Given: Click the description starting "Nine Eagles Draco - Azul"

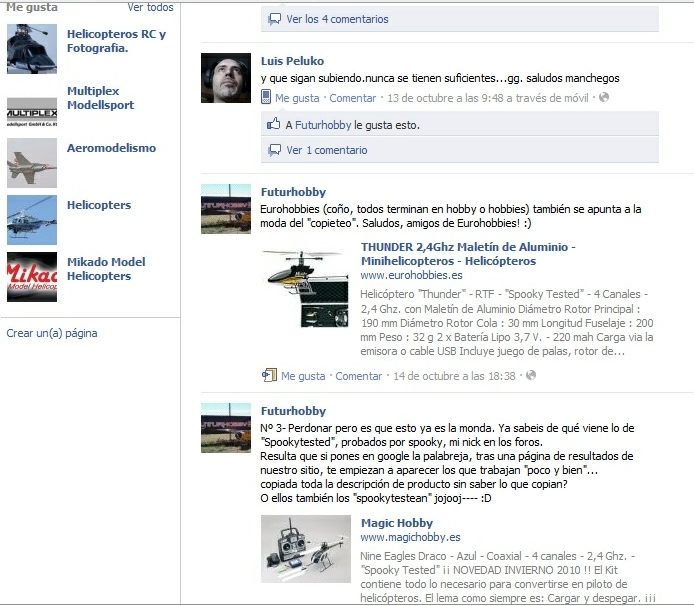Looking at the screenshot, I should coord(508,577).
